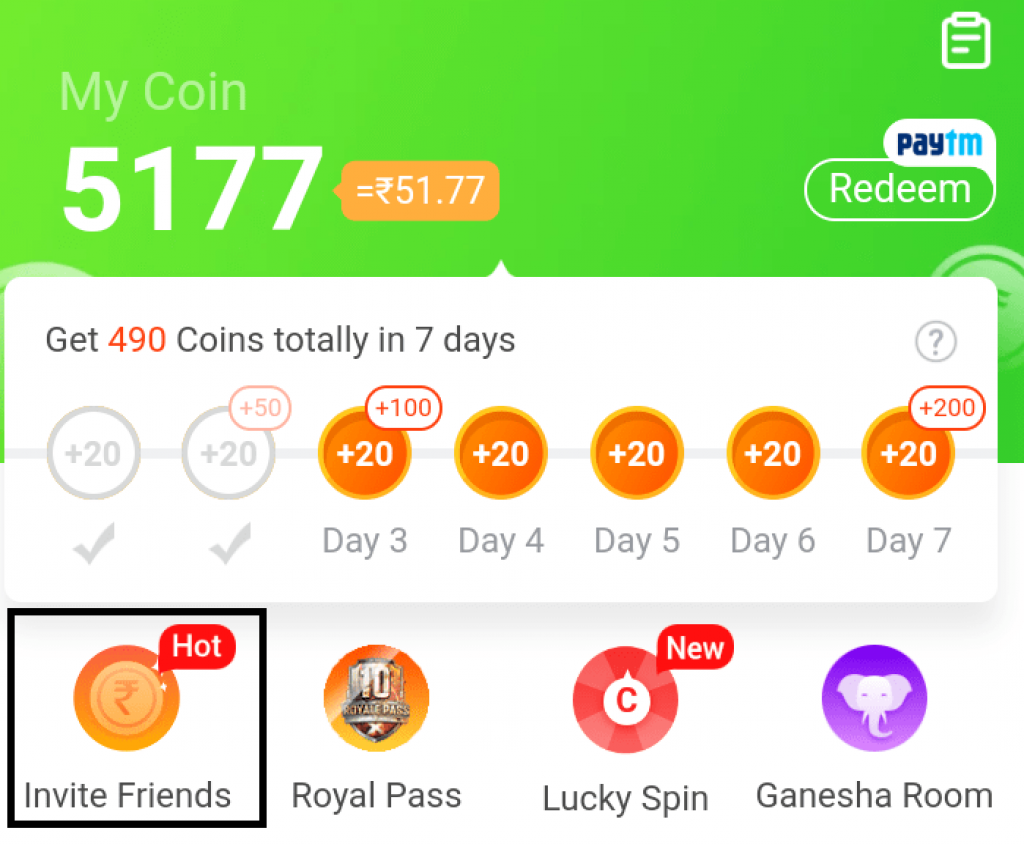
Task: Open the clipboard history icon
Action: (x=965, y=41)
